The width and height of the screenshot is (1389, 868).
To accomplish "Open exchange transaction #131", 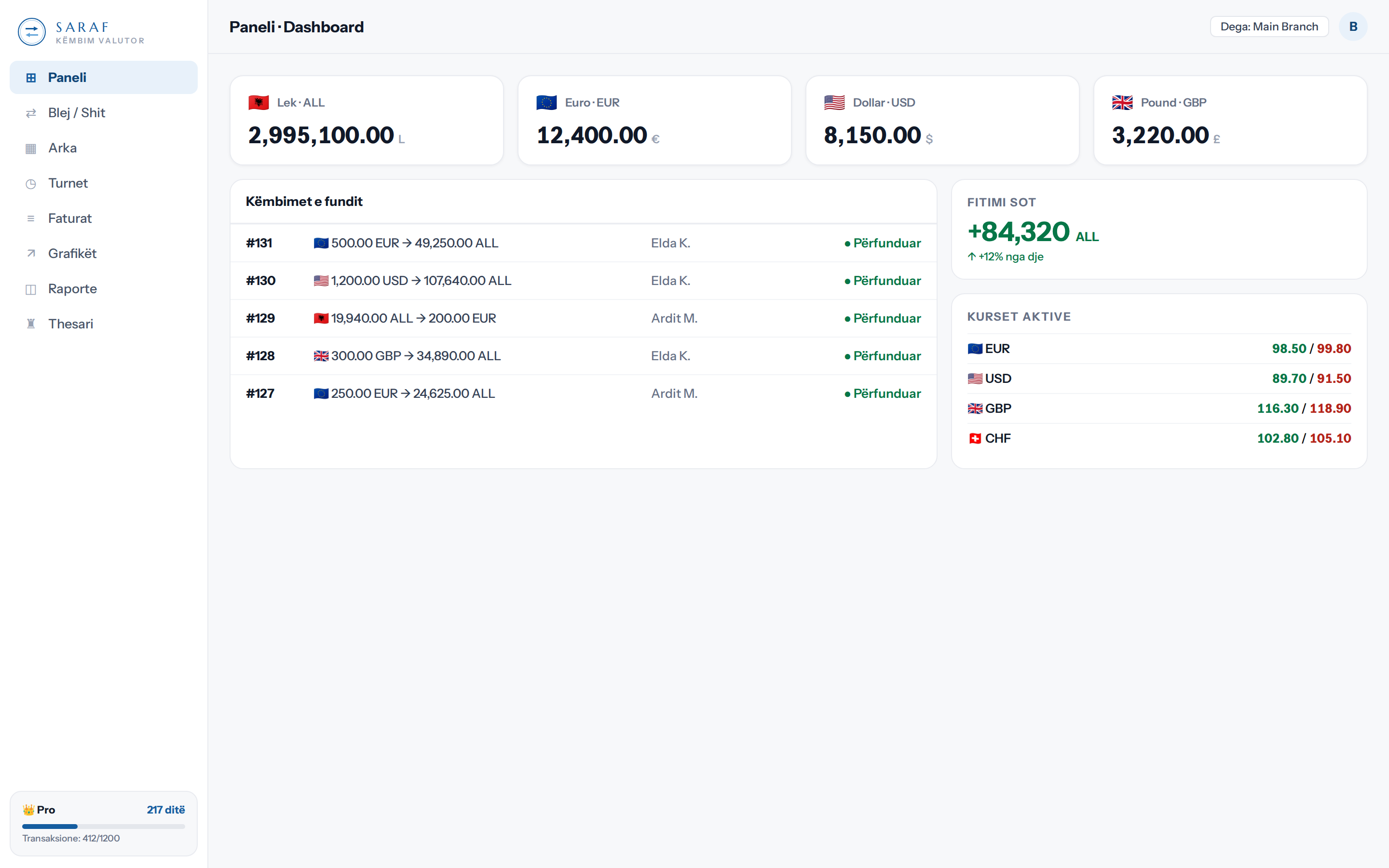I will (583, 244).
